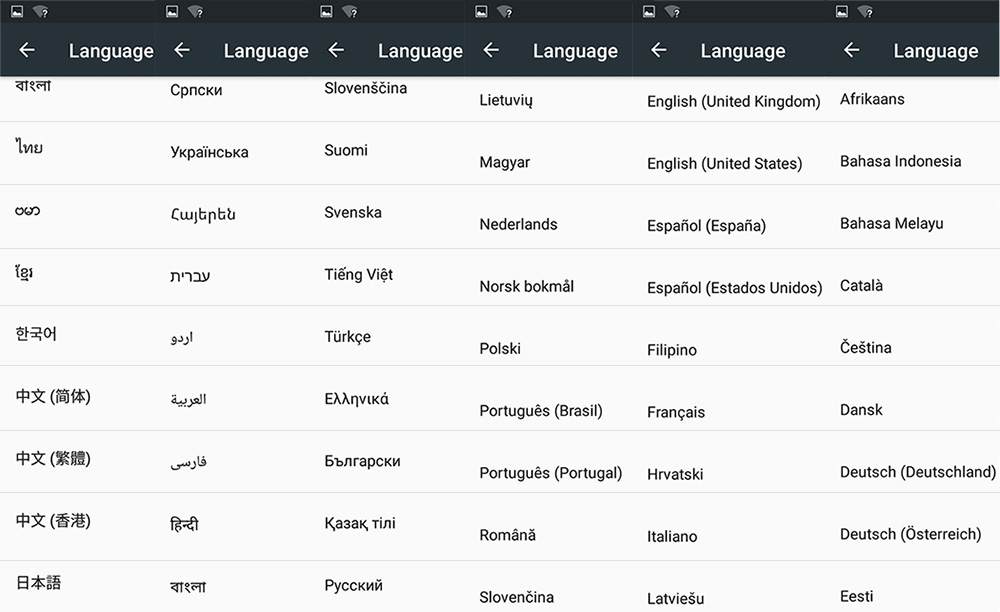
Task: Tap back arrow in the Afrikaans language panel
Action: point(851,51)
